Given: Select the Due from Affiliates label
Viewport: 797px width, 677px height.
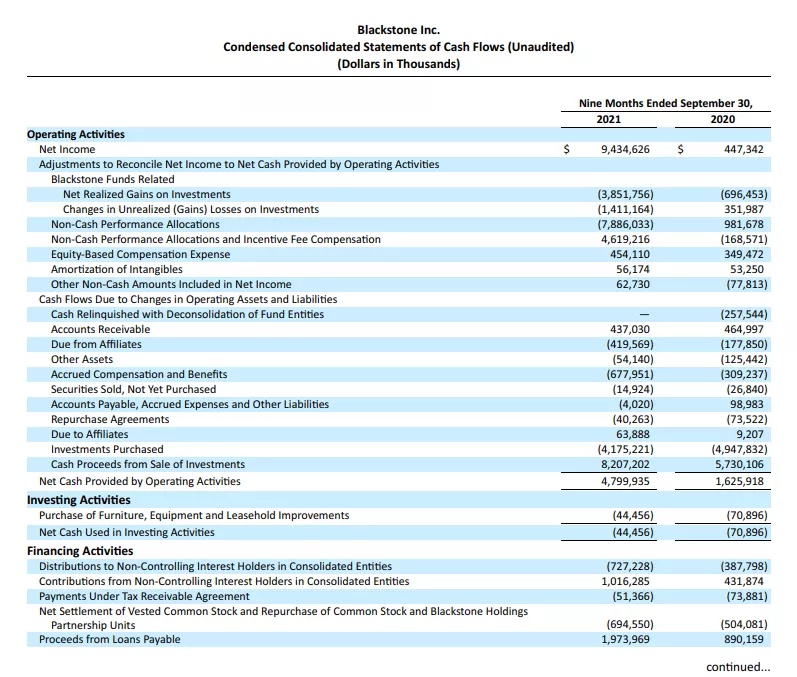Looking at the screenshot, I should coord(96,344).
